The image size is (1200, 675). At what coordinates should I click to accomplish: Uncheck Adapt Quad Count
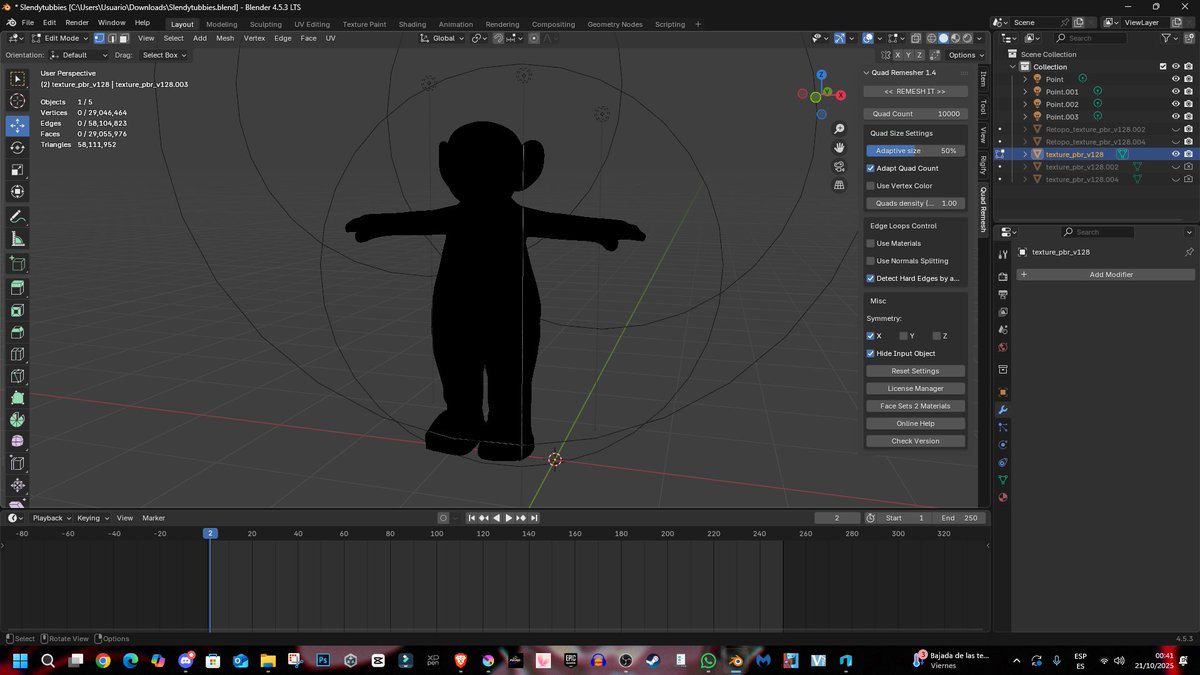[870, 168]
